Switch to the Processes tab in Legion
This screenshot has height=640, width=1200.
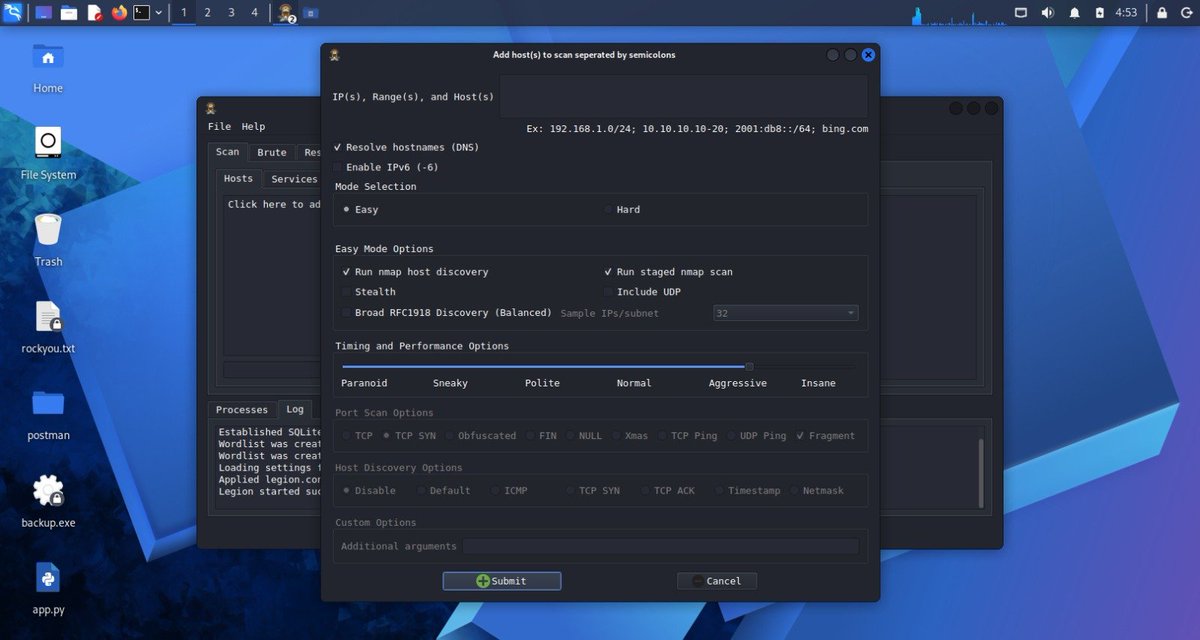coord(242,410)
